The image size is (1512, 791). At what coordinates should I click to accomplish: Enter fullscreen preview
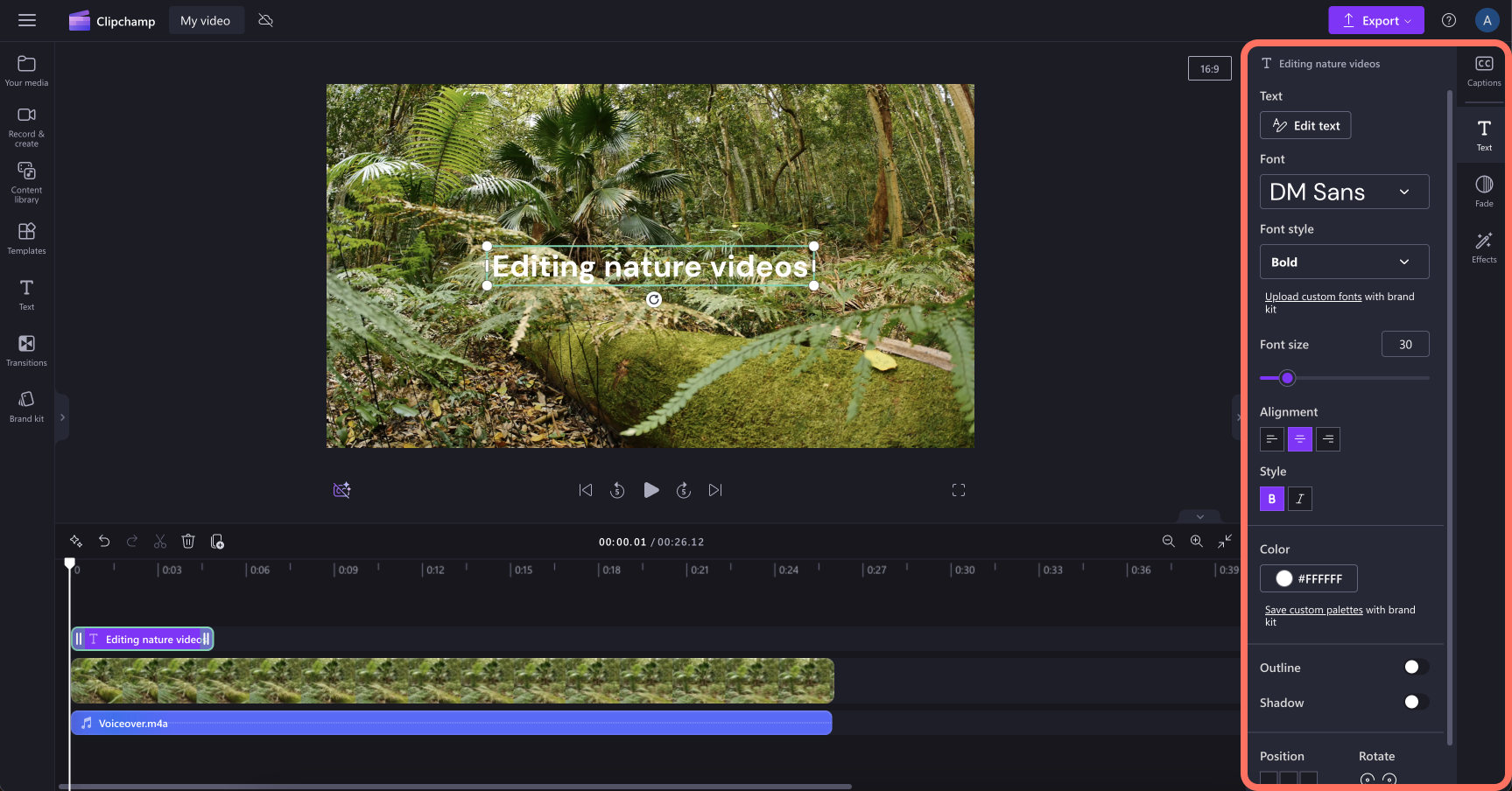959,490
